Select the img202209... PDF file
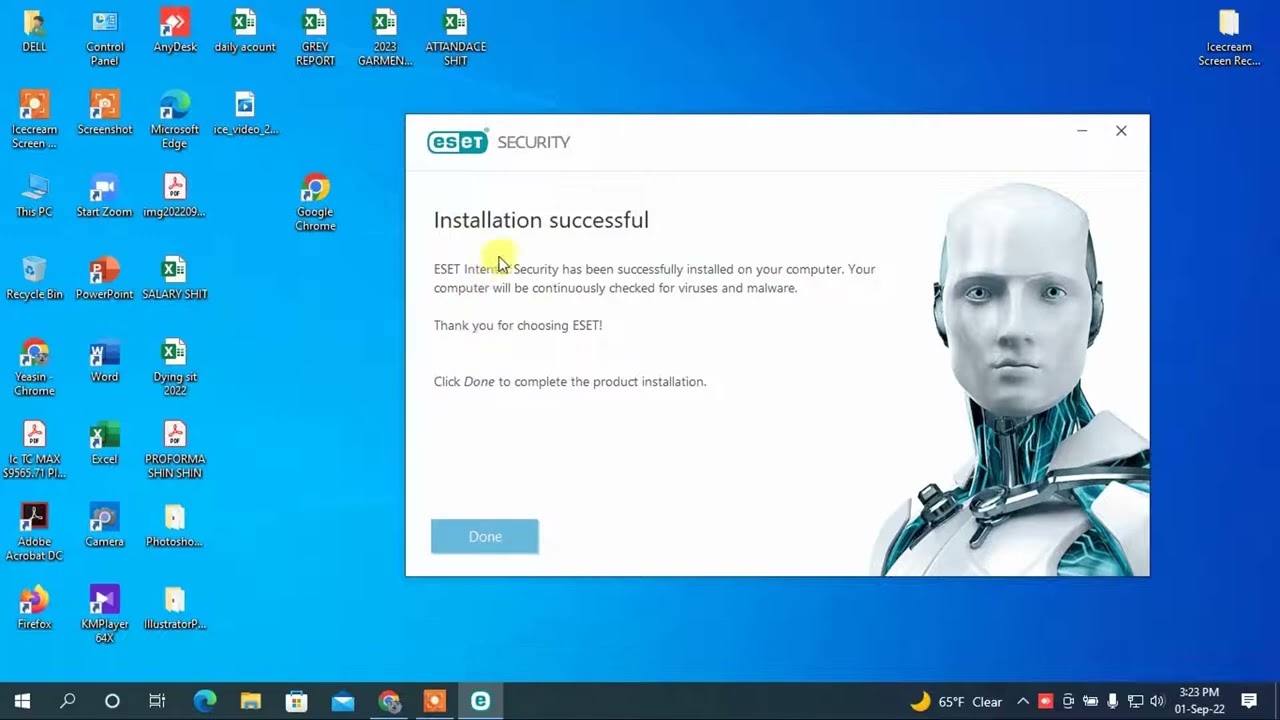The height and width of the screenshot is (720, 1280). [x=175, y=196]
